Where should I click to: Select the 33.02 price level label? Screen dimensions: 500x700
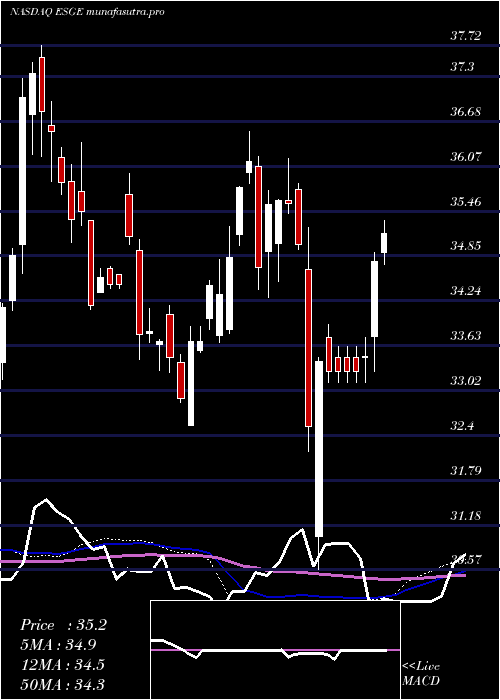coord(466,381)
